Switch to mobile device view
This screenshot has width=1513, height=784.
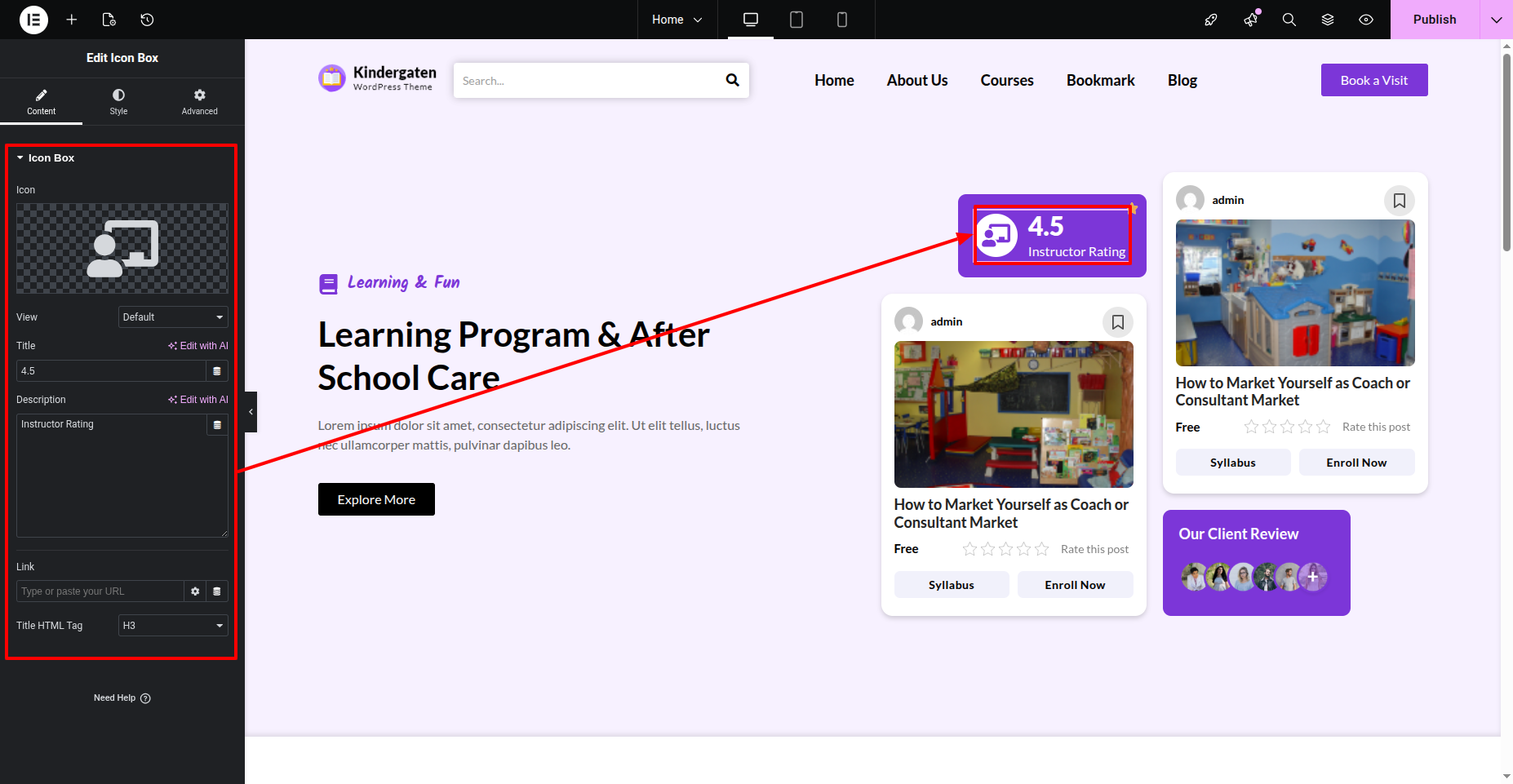[x=842, y=20]
